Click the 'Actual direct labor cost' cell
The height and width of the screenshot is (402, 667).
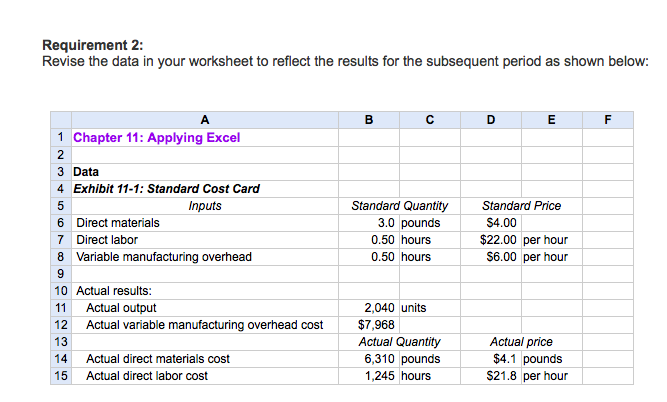pos(205,376)
